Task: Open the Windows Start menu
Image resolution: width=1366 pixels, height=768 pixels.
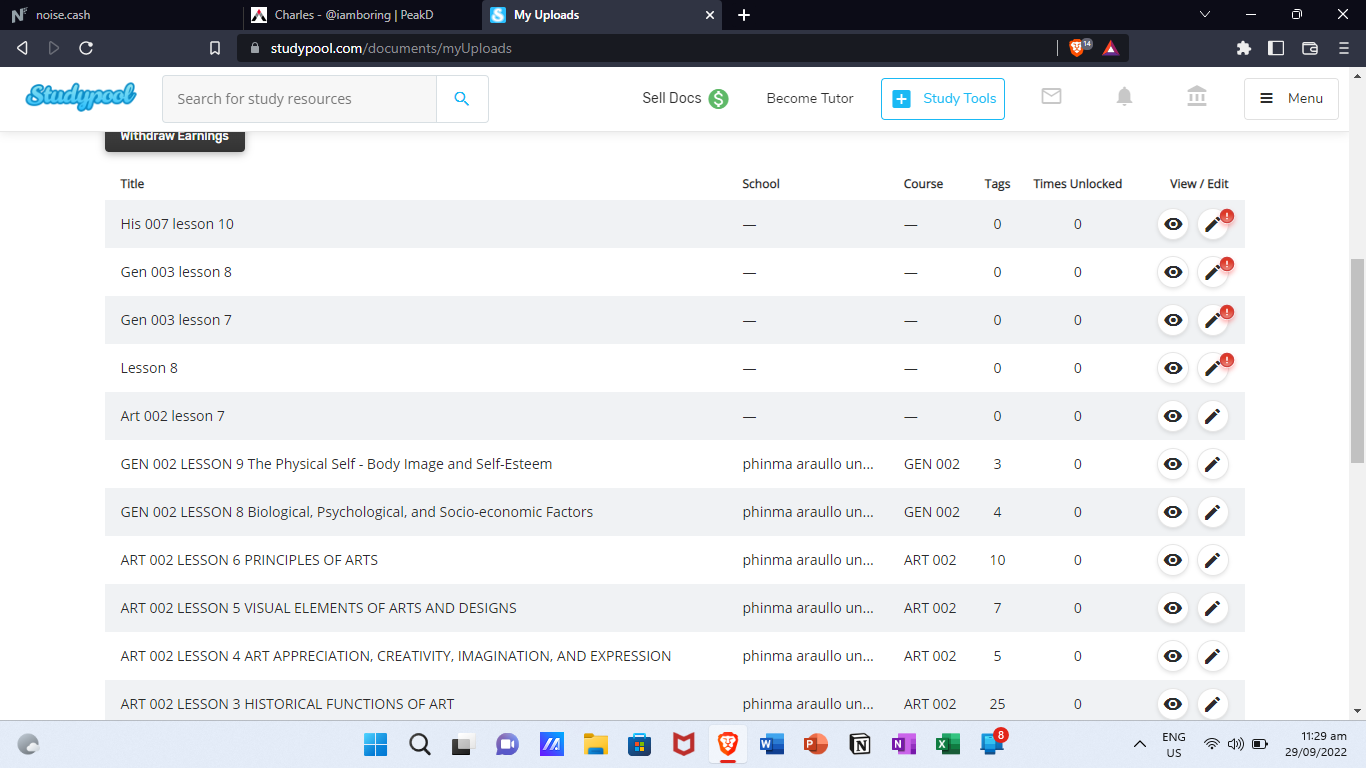Action: (x=376, y=744)
